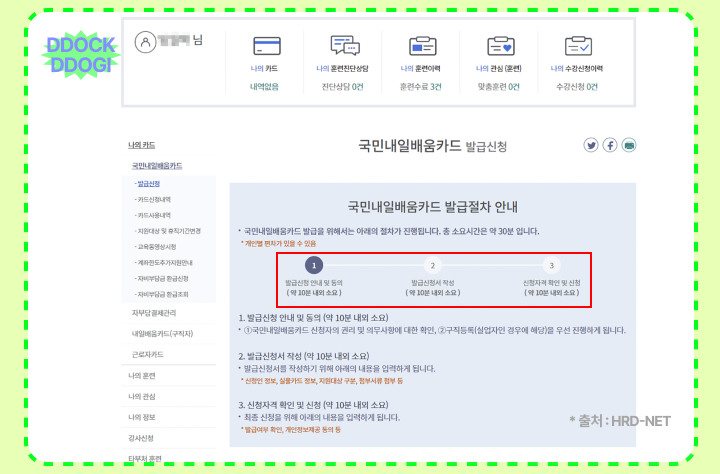The image size is (720, 474).
Task: Click the 국민내일배움카드 발급절차 안내 heading
Action: [x=433, y=207]
